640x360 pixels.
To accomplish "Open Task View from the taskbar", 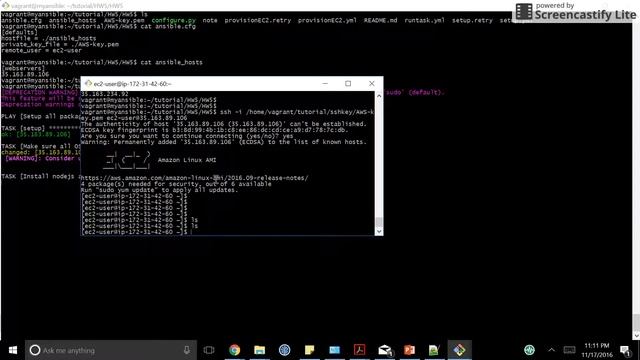I will tap(209, 350).
